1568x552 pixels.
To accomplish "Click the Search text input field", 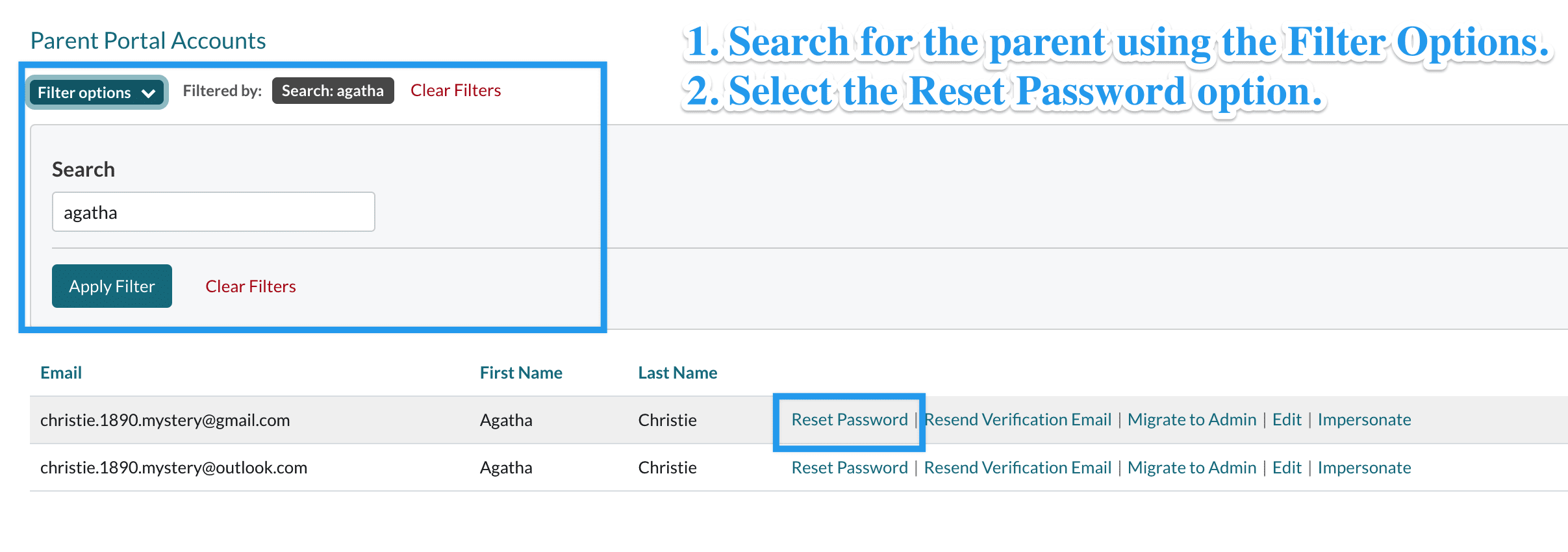I will (x=213, y=212).
